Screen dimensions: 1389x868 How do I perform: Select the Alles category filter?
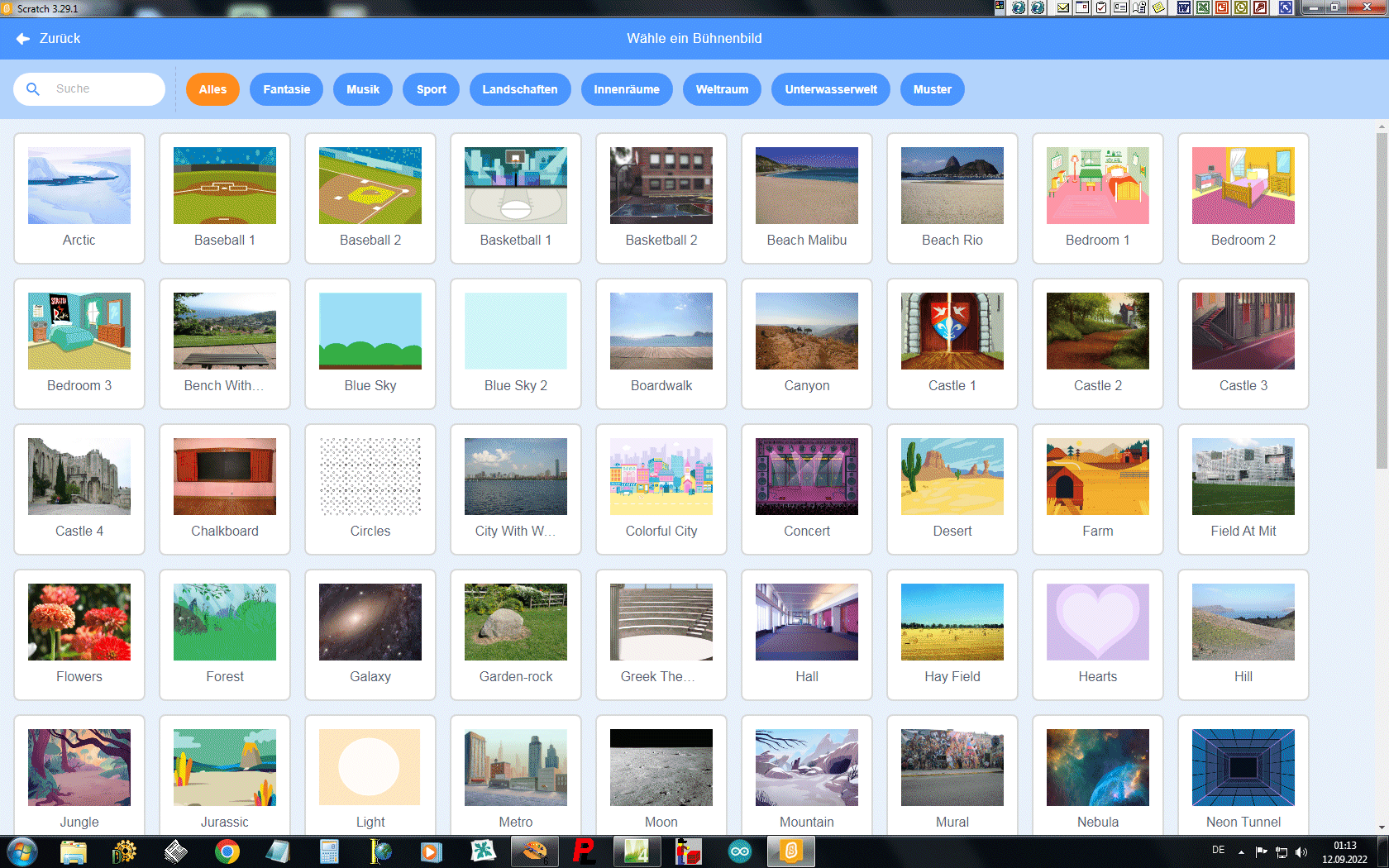pos(212,89)
